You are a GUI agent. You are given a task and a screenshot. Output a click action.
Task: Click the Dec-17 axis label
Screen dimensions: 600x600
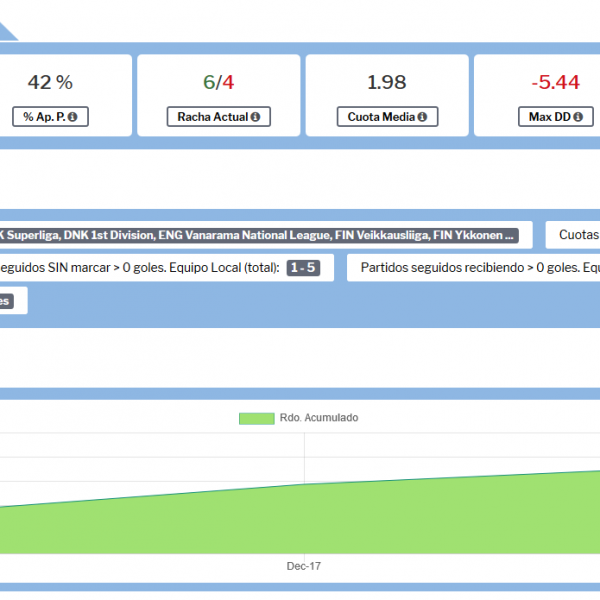tap(304, 566)
